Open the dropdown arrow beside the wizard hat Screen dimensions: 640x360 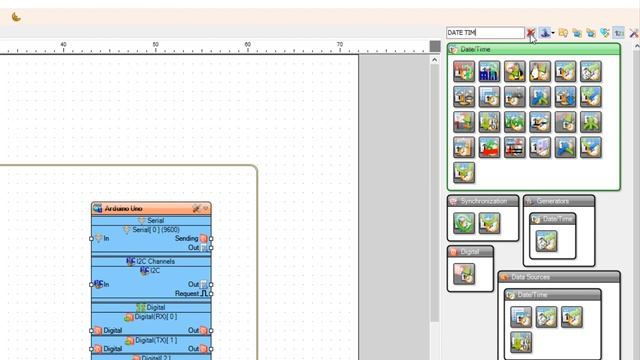(553, 33)
